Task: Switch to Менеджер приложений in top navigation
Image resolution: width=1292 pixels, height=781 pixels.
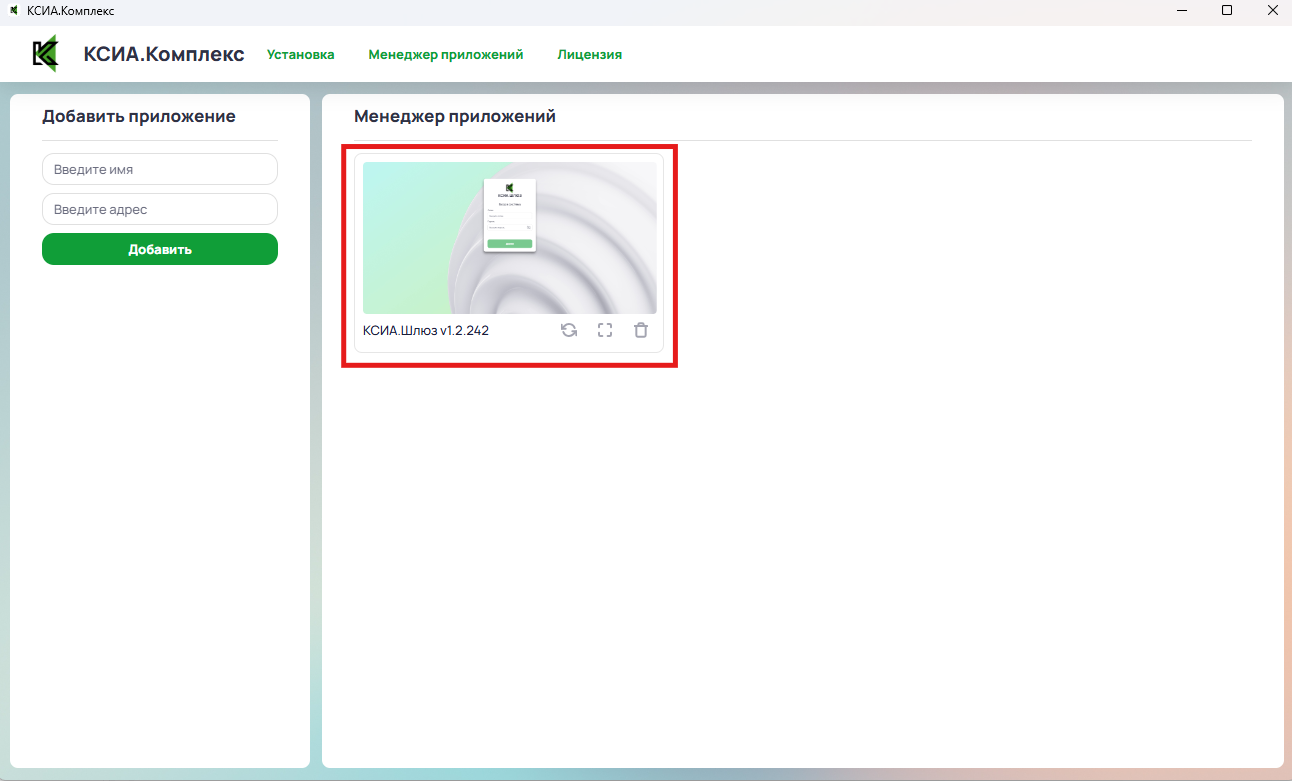Action: (446, 55)
